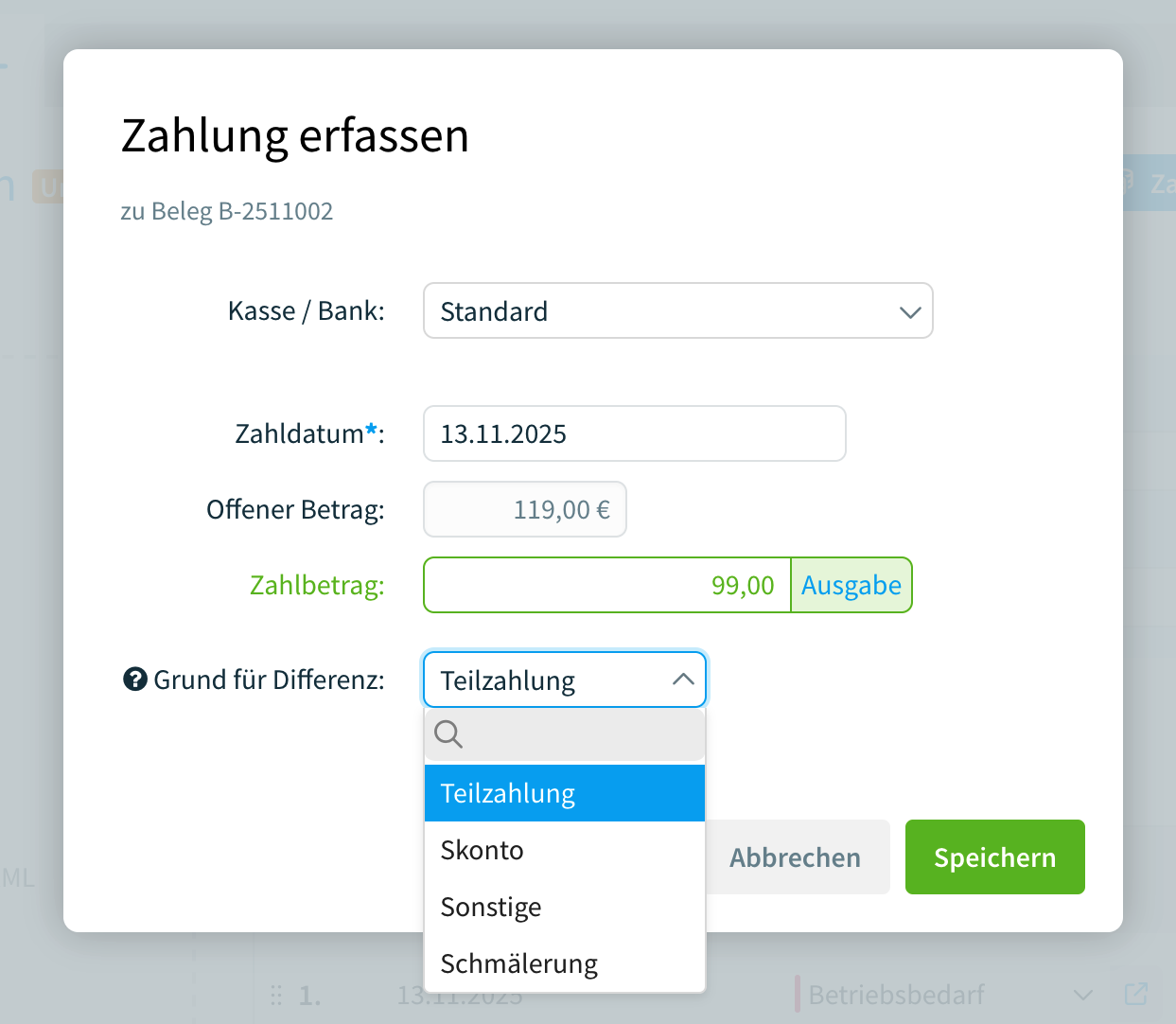
Task: Expand the Betriebsbedarf category dropdown
Action: pos(1082,995)
